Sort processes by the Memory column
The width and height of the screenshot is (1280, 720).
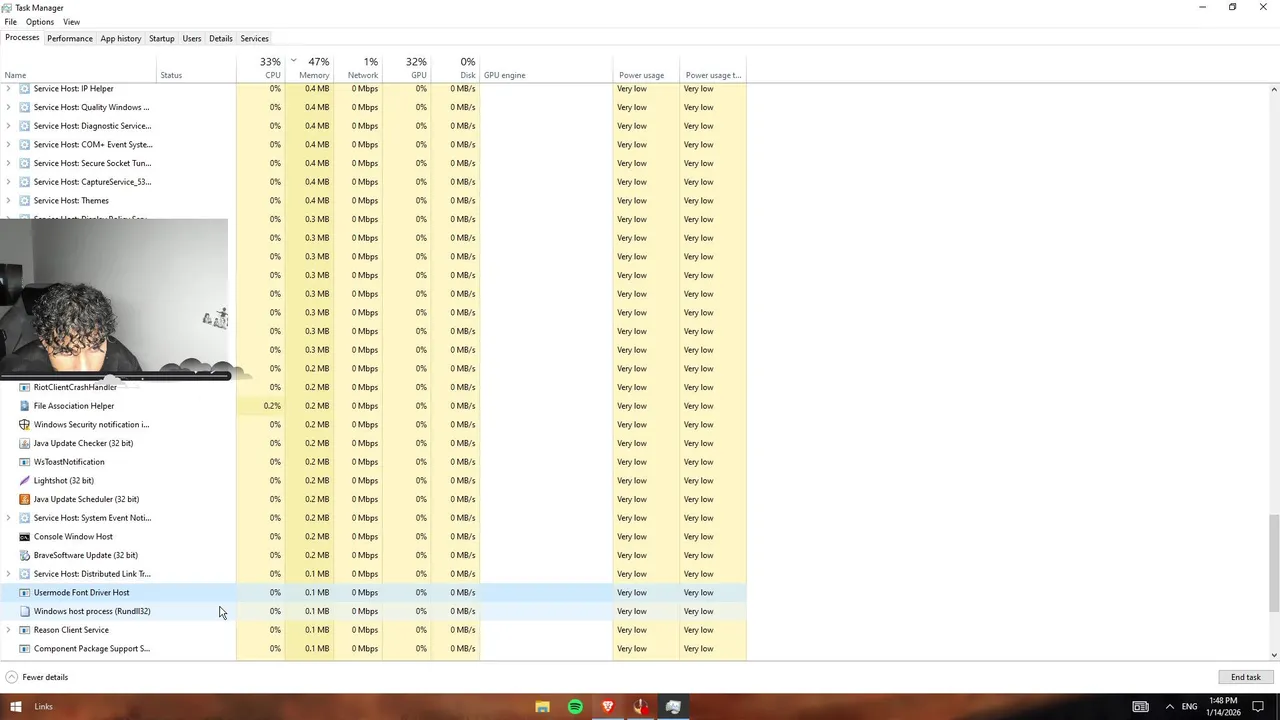point(310,68)
